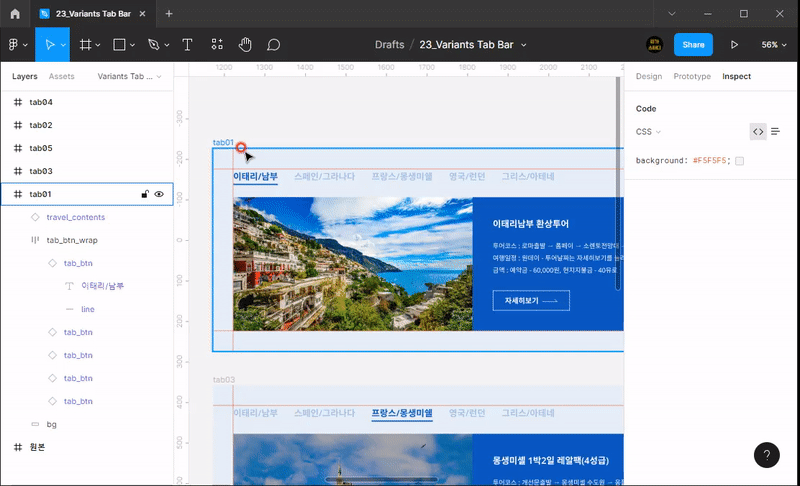The image size is (800, 486).
Task: Go to the Figma home screen
Action: [x=15, y=14]
